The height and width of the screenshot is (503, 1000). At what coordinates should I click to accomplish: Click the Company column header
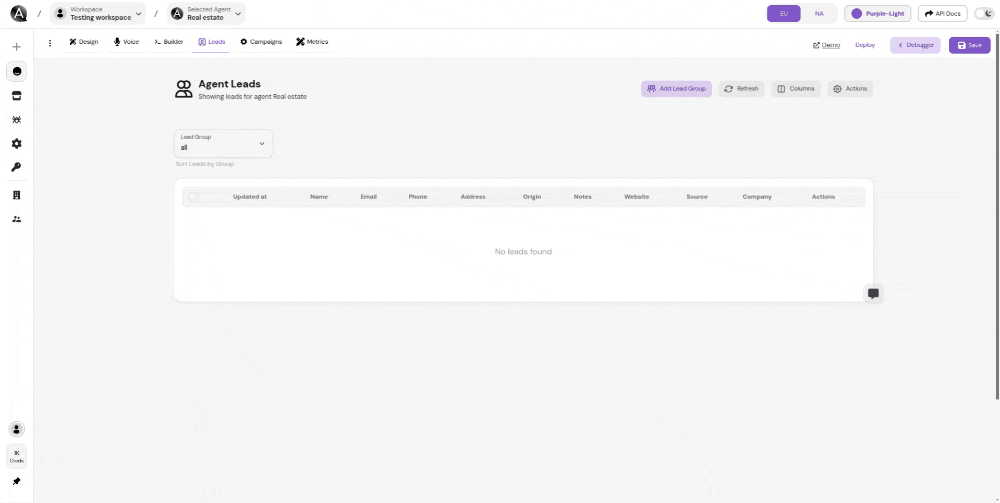coord(757,197)
